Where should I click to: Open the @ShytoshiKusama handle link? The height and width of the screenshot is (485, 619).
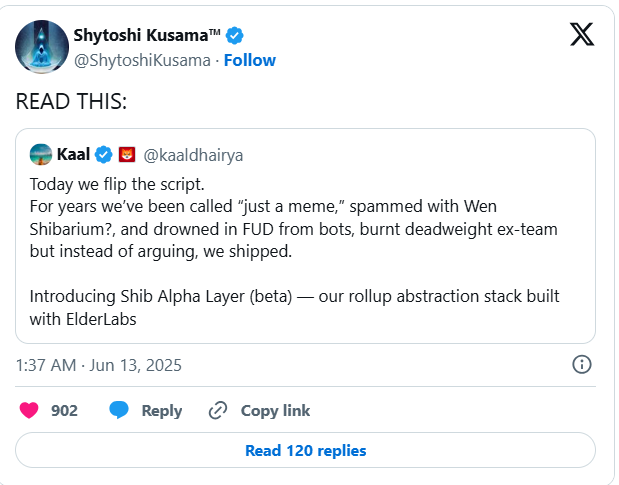click(142, 60)
